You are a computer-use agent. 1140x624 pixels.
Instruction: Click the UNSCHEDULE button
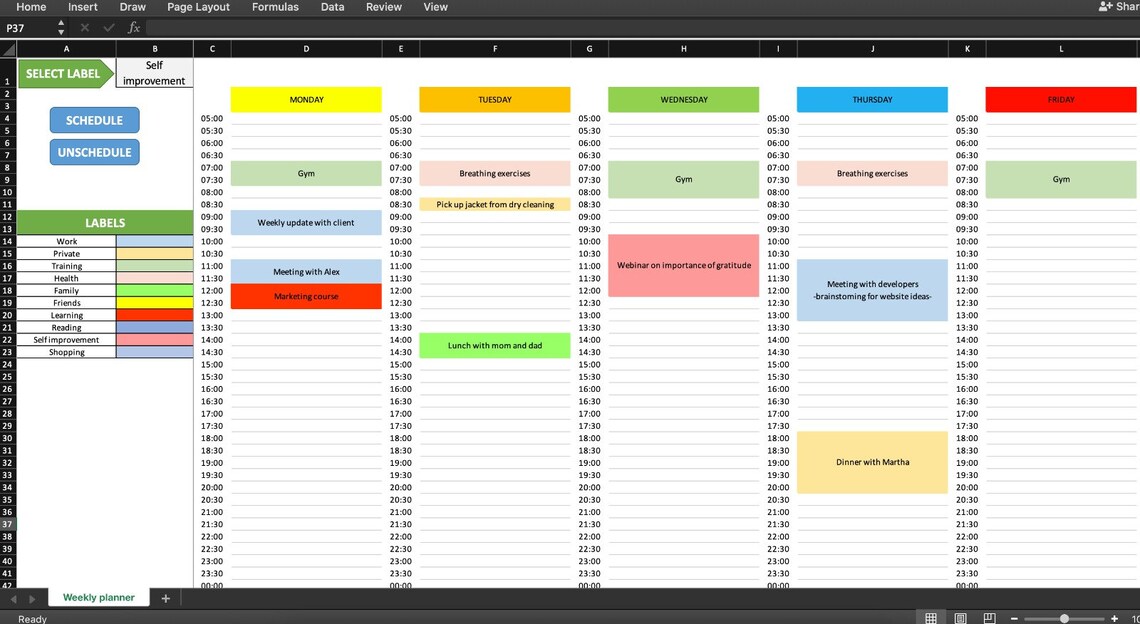point(94,153)
